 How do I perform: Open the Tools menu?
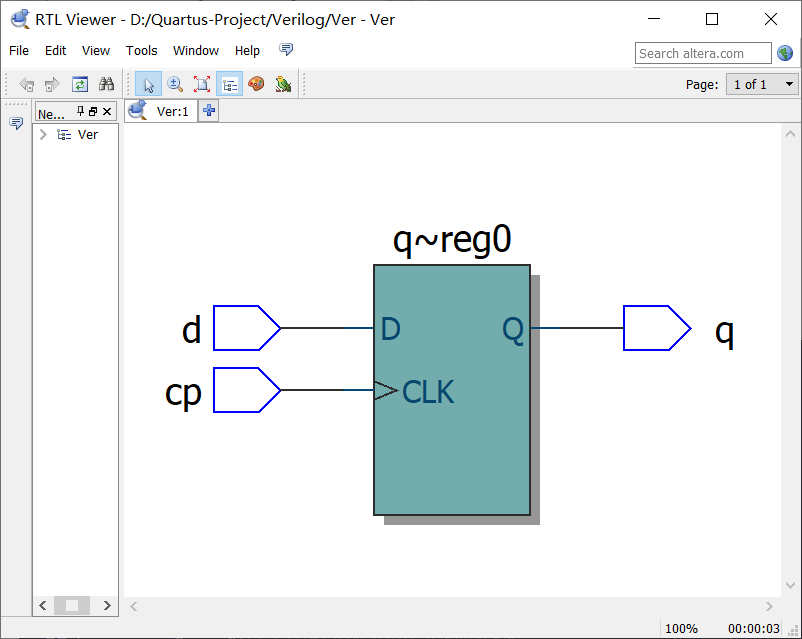(141, 50)
